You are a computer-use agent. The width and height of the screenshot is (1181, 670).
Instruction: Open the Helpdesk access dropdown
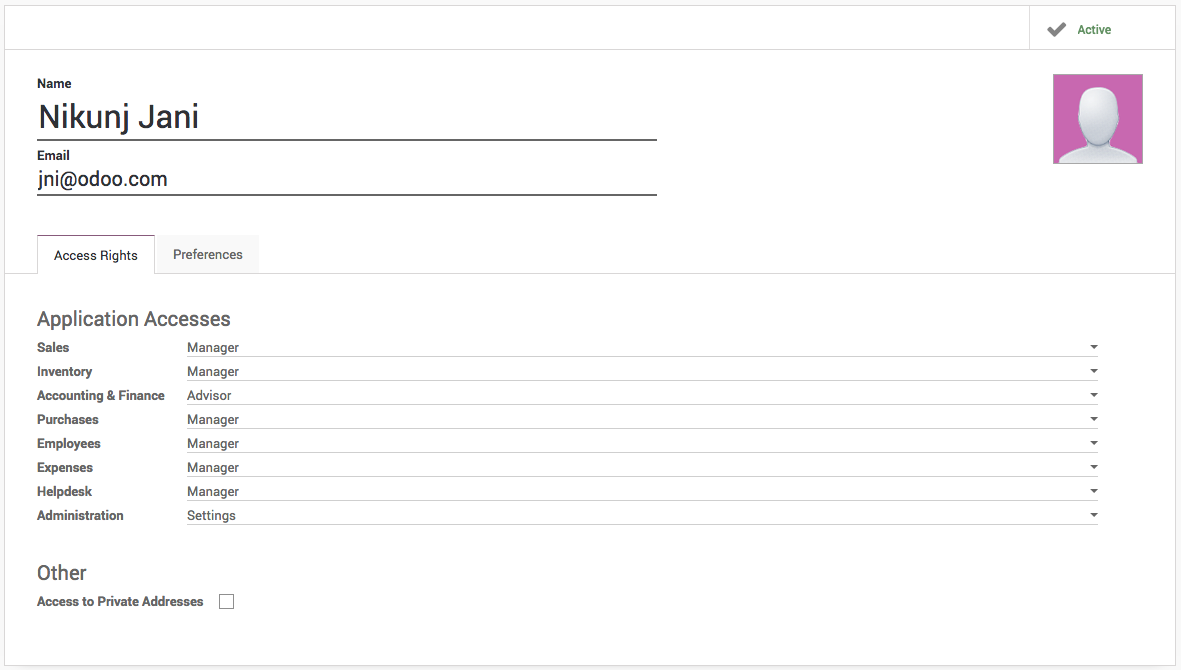pos(640,492)
